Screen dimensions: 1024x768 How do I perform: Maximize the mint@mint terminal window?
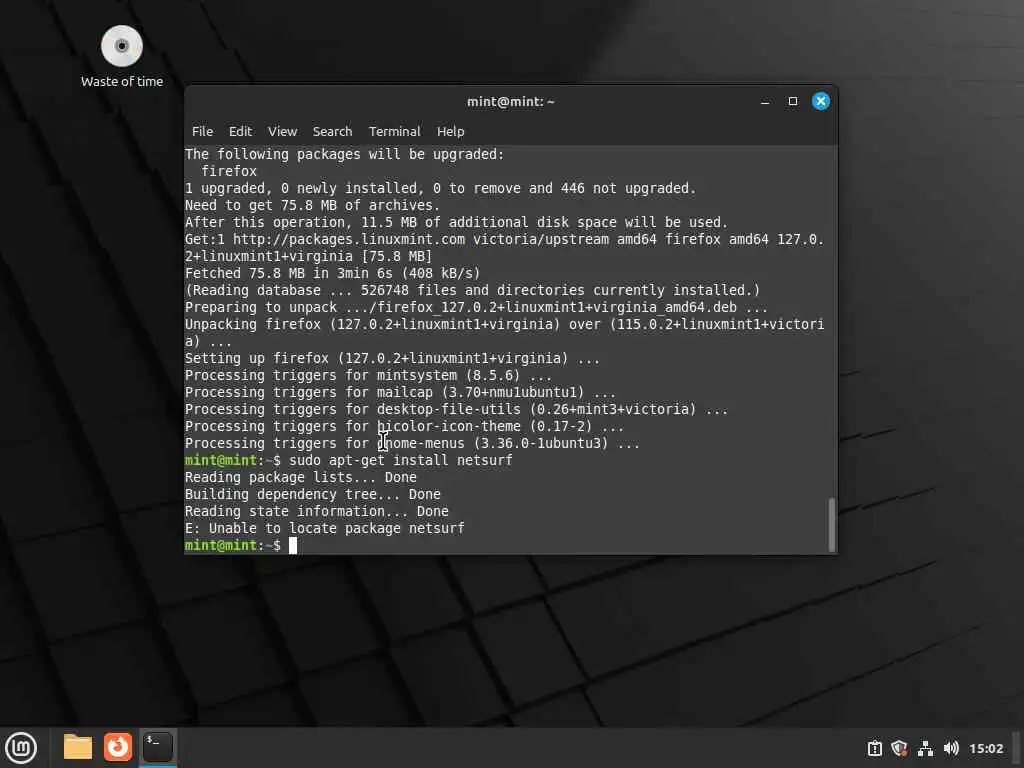pyautogui.click(x=793, y=101)
